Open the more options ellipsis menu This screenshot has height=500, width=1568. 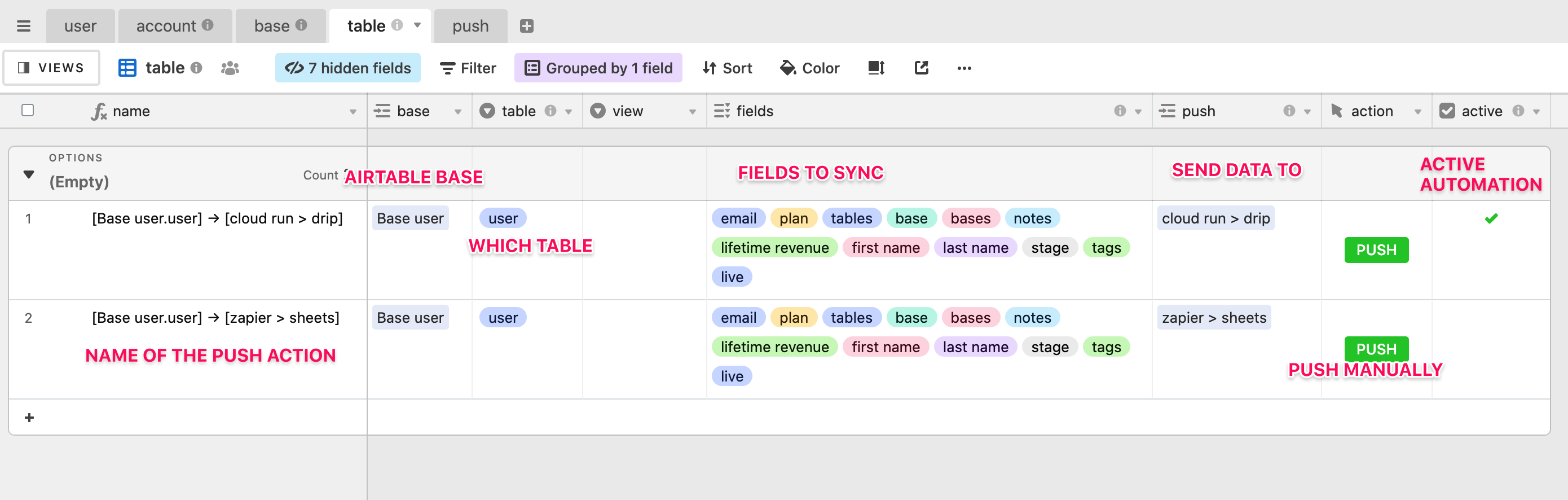click(x=964, y=68)
